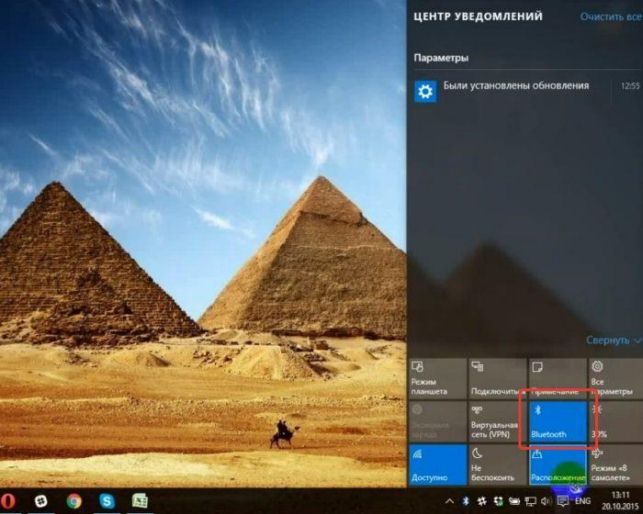Click the Bluetooth system tray icon
Viewport: 643px width, 514px height.
pyautogui.click(x=466, y=501)
